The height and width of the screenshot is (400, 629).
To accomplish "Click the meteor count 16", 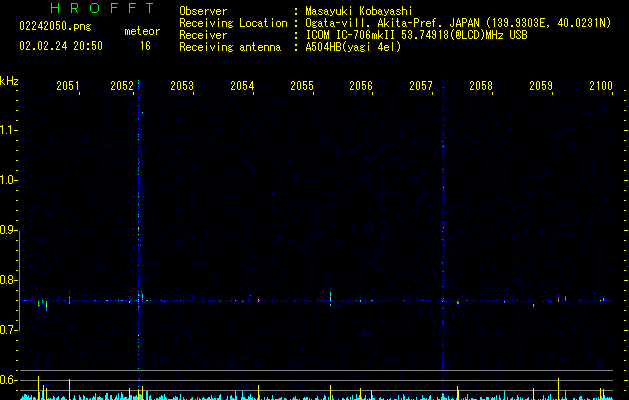I will coord(145,46).
